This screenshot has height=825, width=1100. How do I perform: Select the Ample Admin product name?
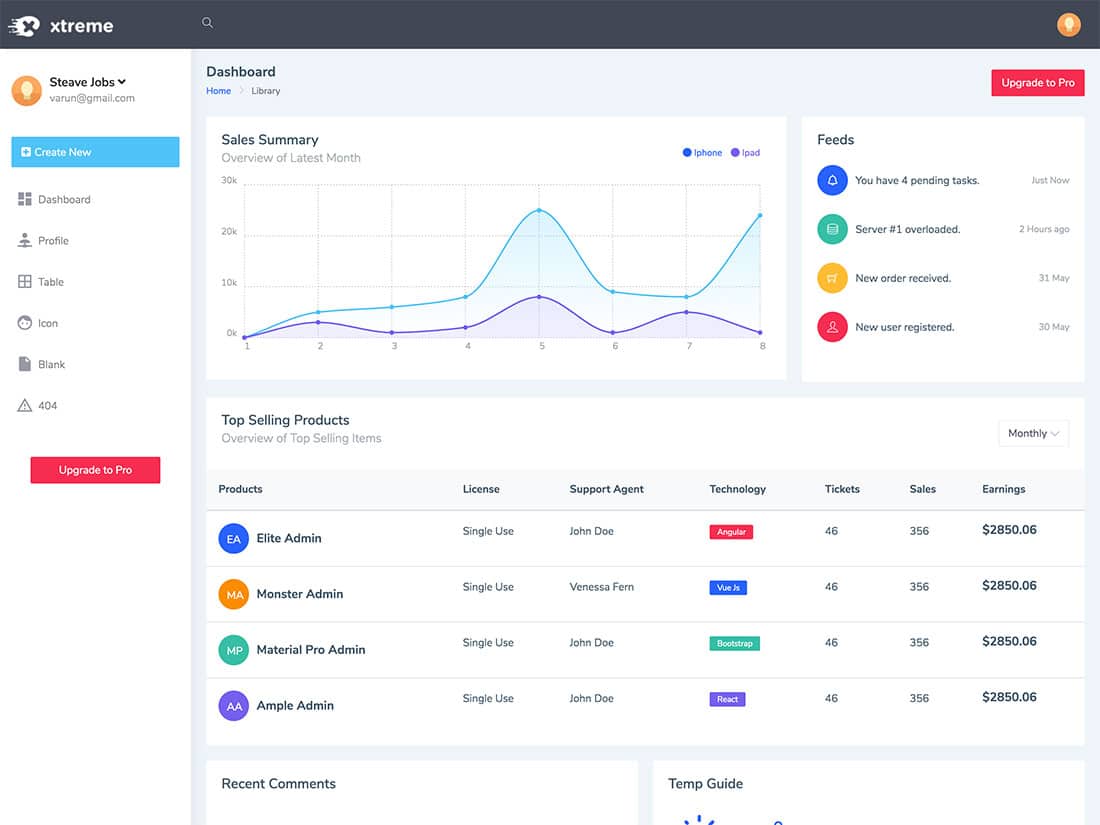[295, 705]
